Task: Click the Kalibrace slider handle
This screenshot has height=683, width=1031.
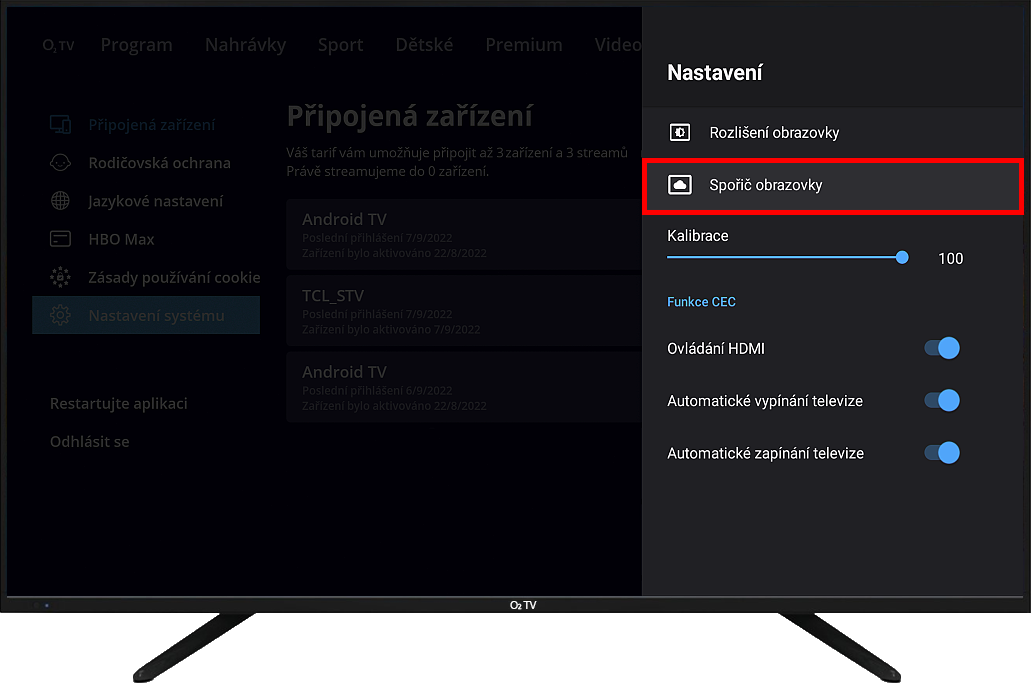Action: click(x=903, y=257)
